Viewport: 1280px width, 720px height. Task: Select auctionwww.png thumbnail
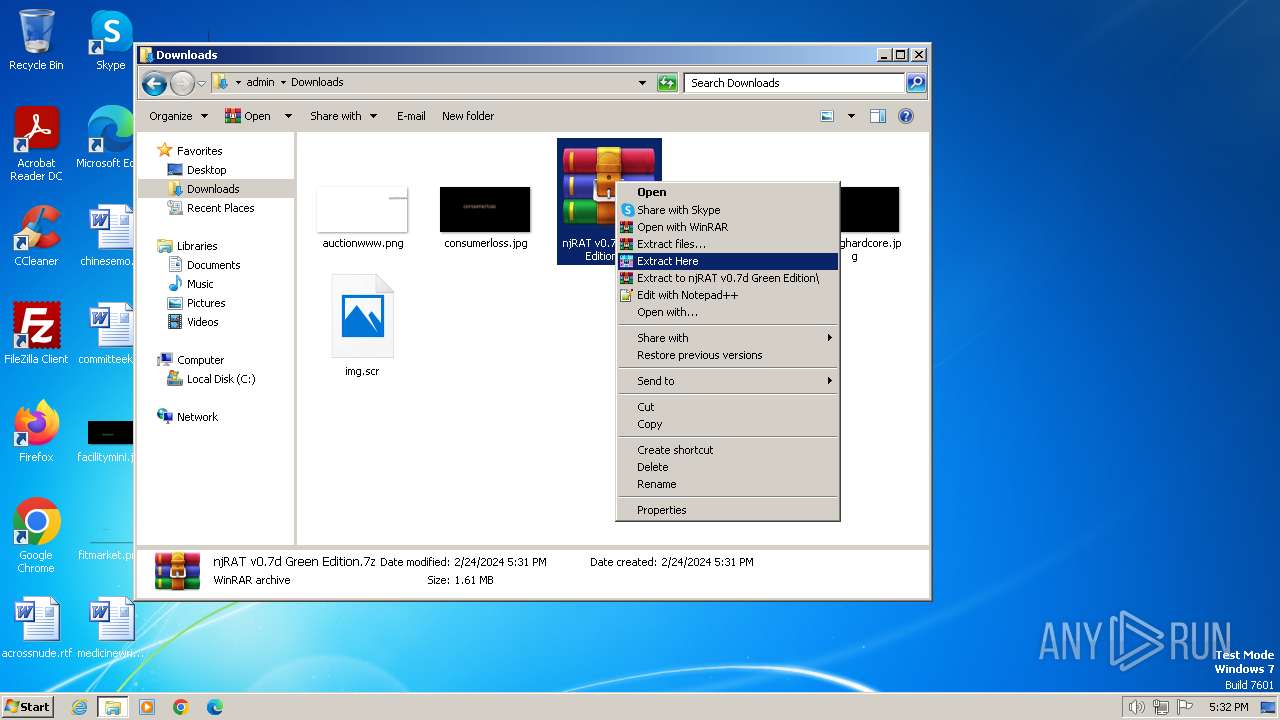tap(363, 217)
